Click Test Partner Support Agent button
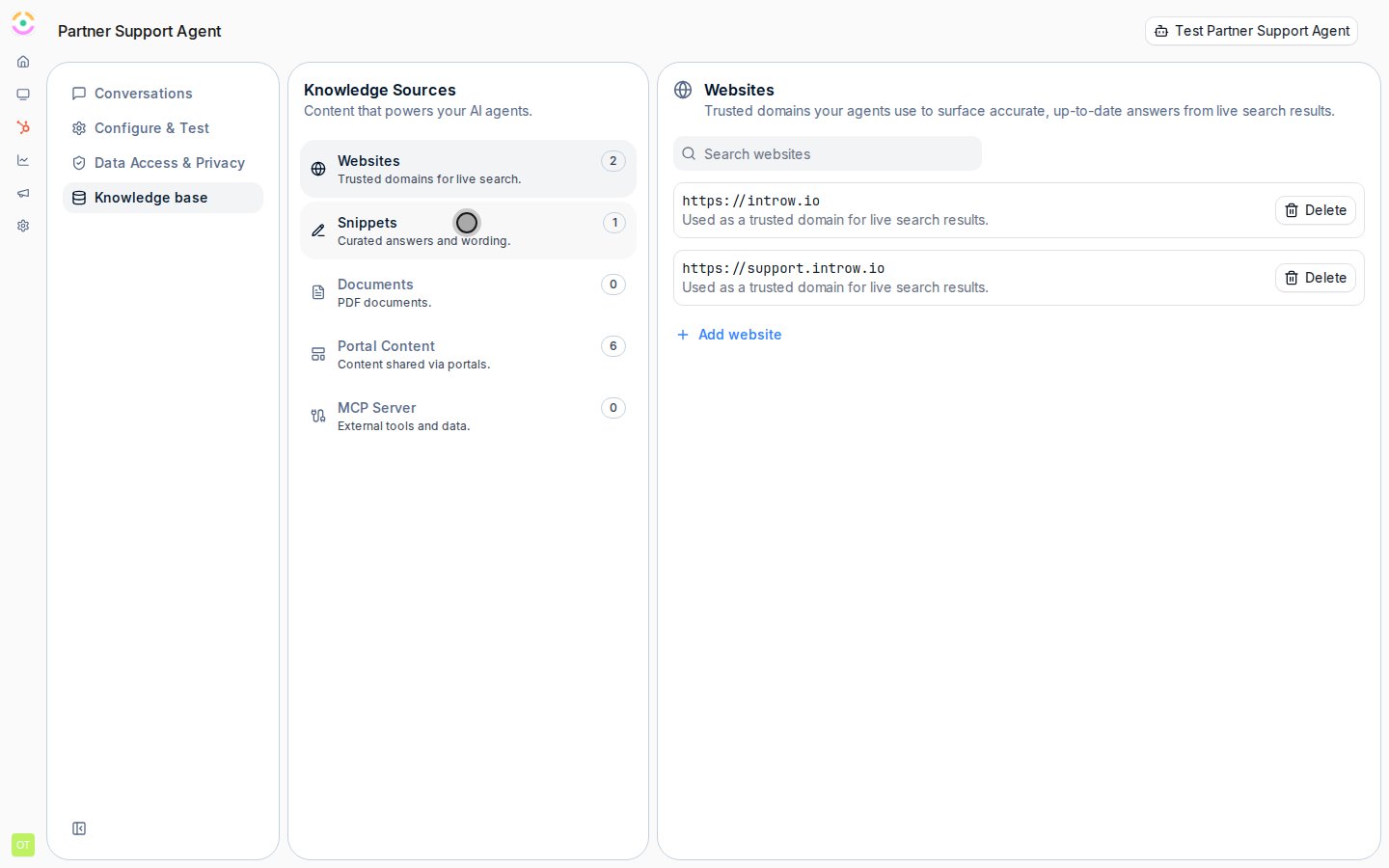The height and width of the screenshot is (868, 1389). [x=1251, y=31]
